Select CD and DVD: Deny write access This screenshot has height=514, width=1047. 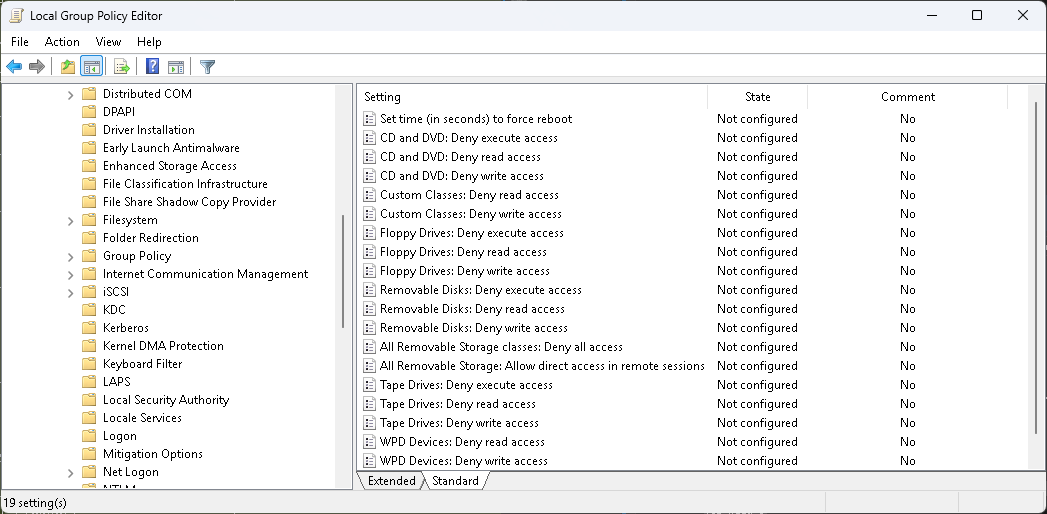coord(461,176)
